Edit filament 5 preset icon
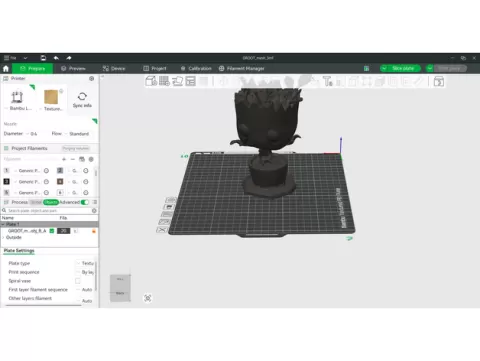480x361 pixels. click(x=47, y=193)
